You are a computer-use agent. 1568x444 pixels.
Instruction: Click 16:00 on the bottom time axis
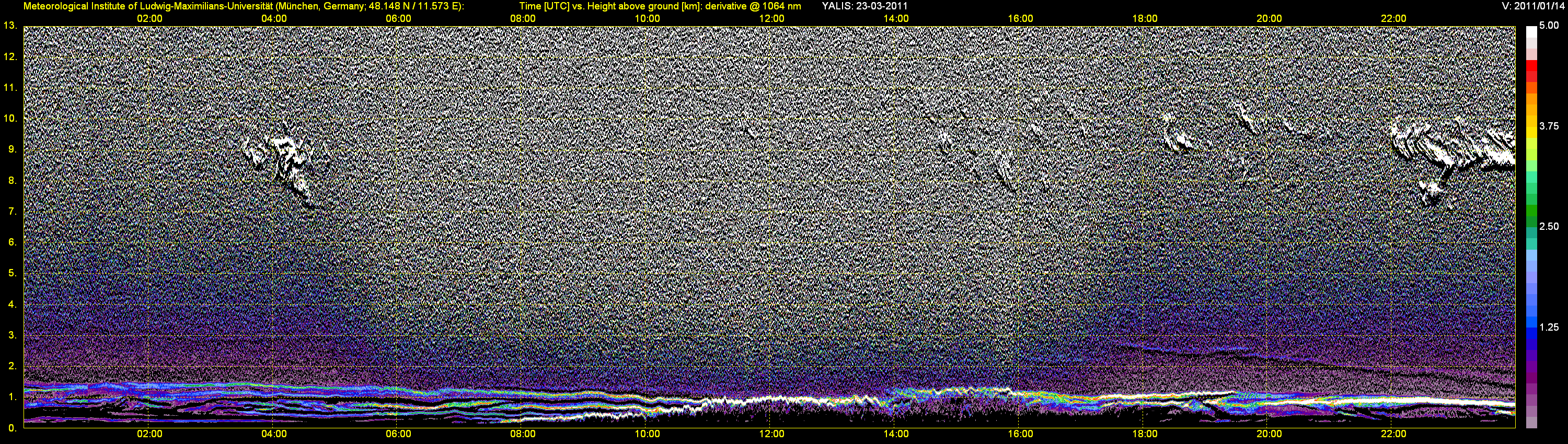click(1021, 434)
